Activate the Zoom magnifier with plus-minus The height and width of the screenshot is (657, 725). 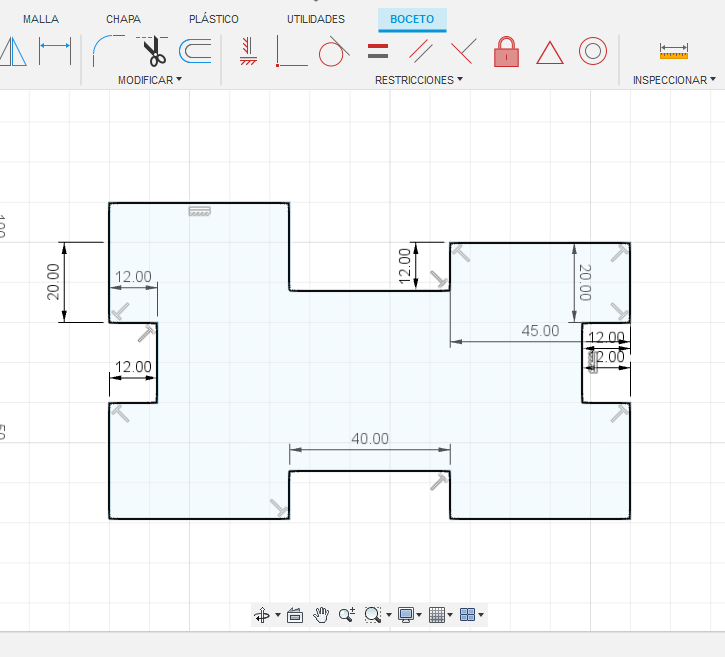pos(347,614)
